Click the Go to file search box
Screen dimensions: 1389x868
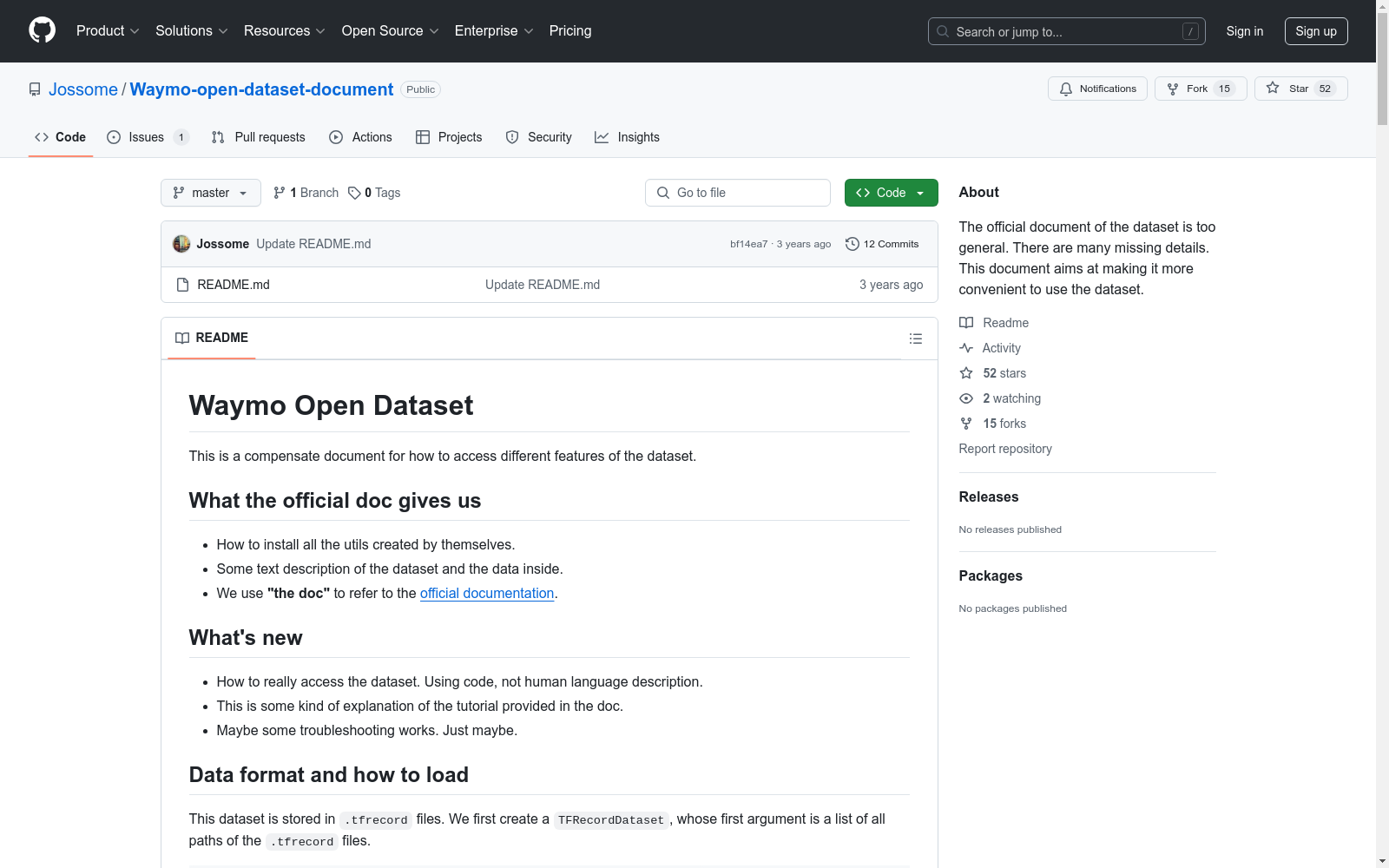[x=738, y=193]
